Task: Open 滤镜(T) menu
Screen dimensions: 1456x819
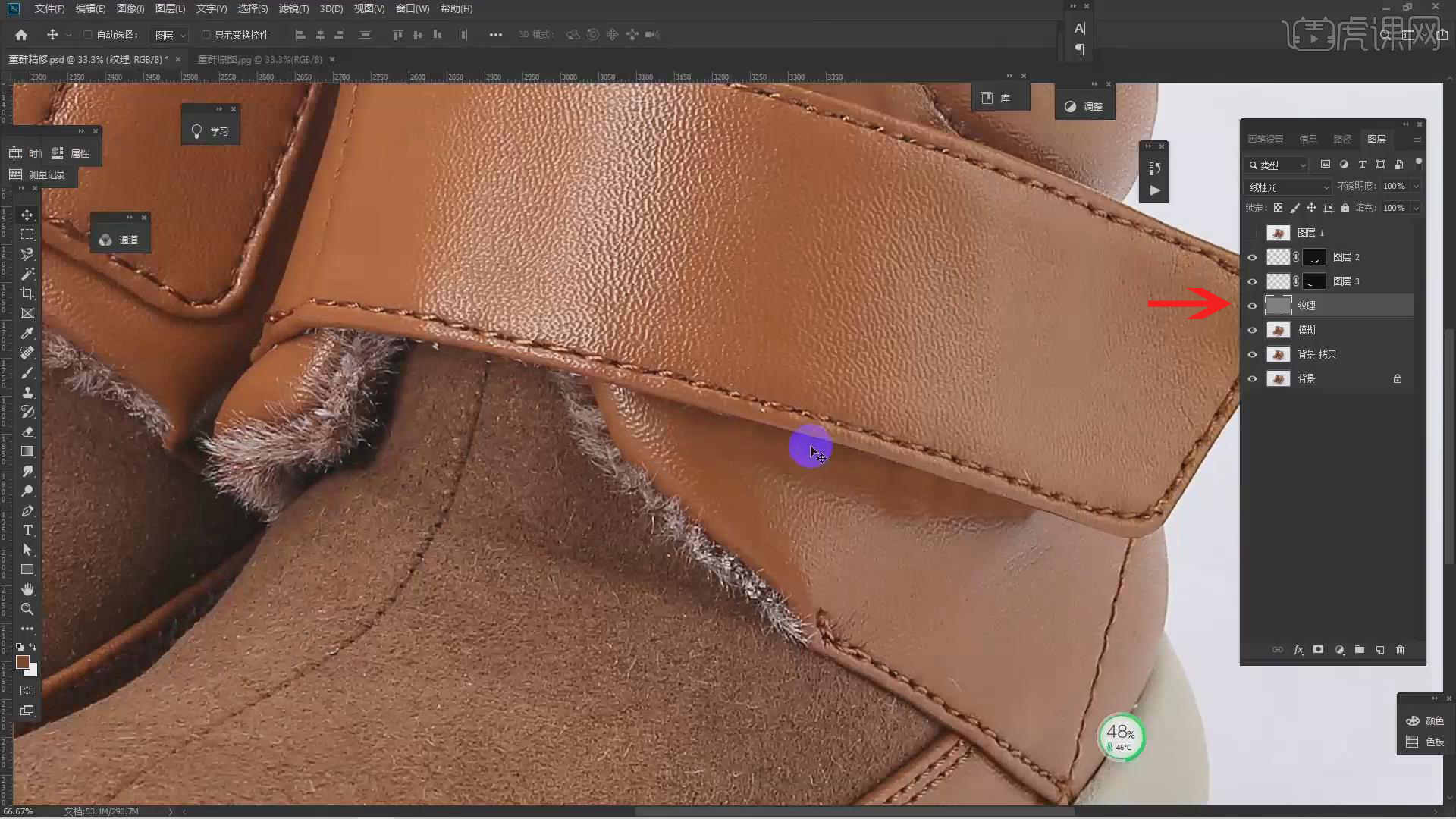Action: point(293,8)
